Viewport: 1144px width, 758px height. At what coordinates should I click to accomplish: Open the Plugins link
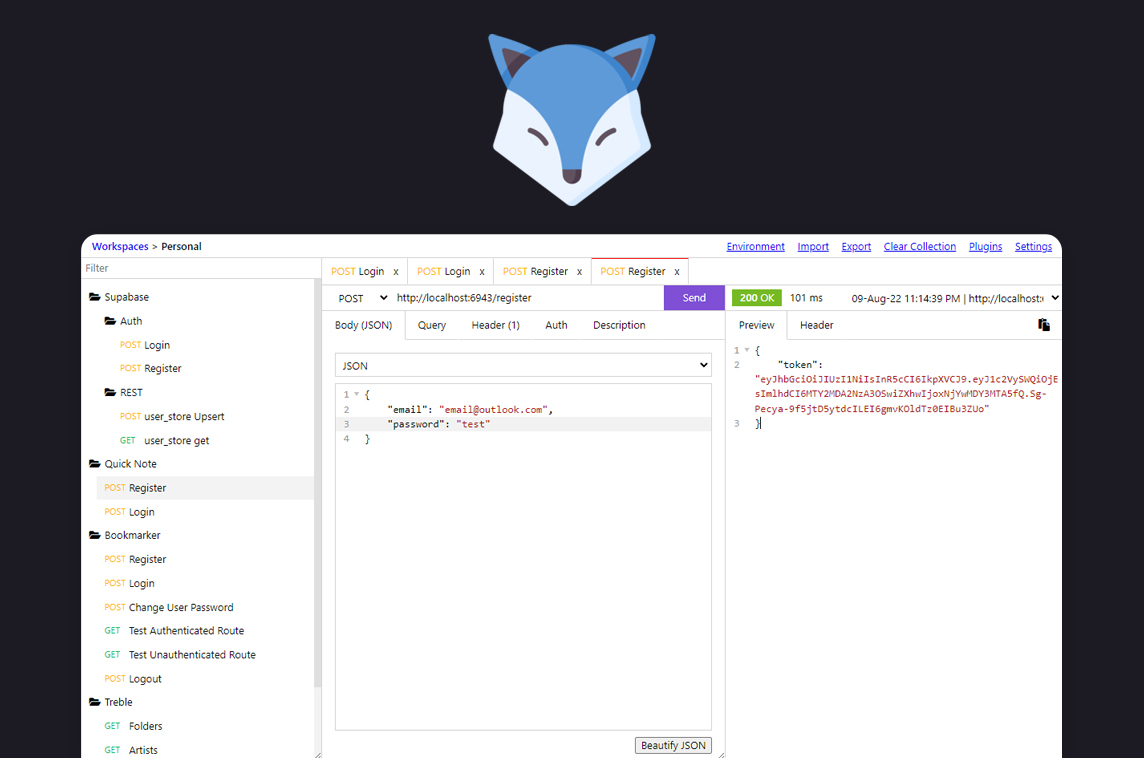(985, 247)
